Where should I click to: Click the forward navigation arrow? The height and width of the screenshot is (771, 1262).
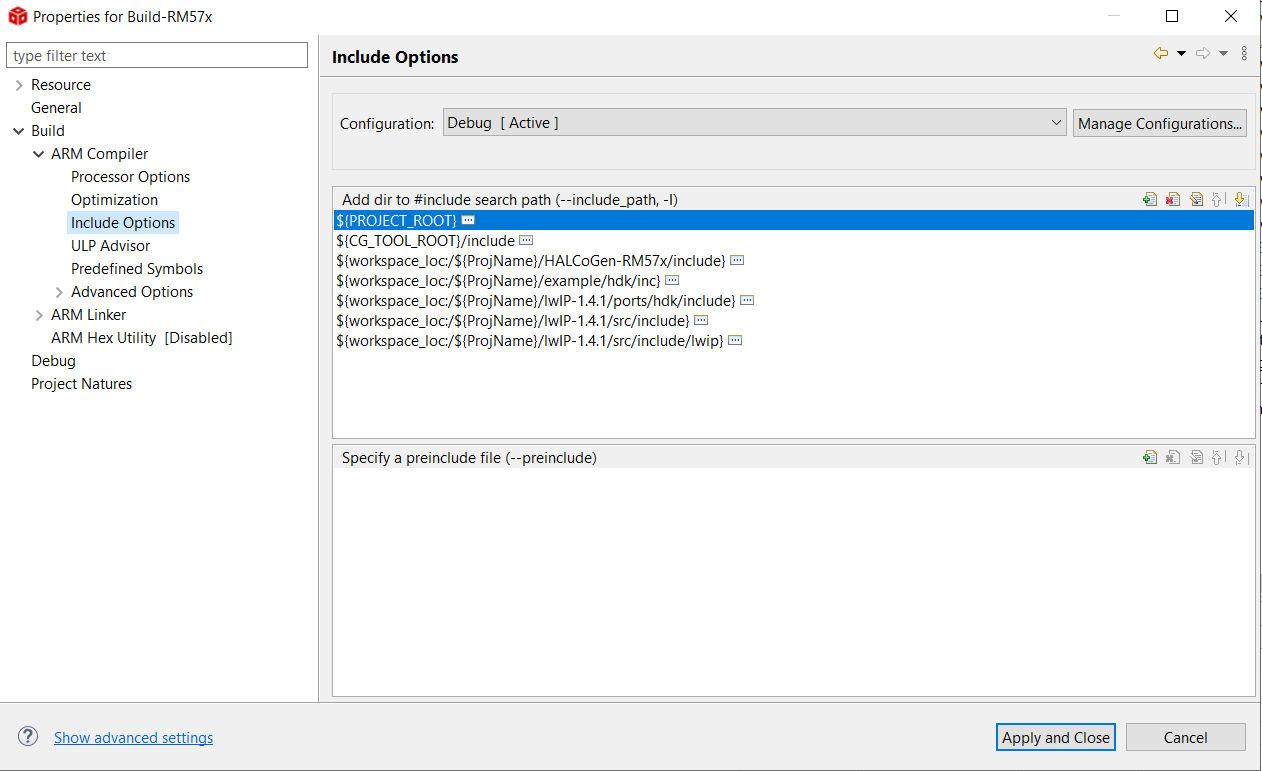pos(1203,53)
